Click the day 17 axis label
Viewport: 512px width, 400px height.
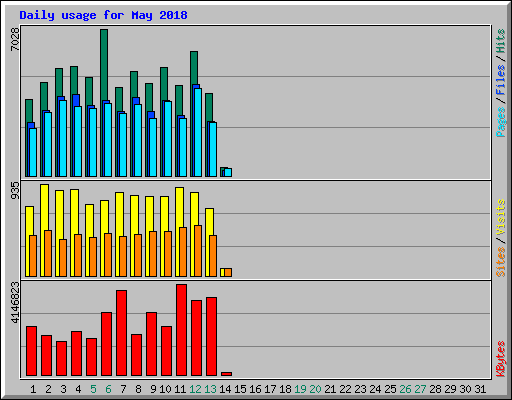(270, 389)
